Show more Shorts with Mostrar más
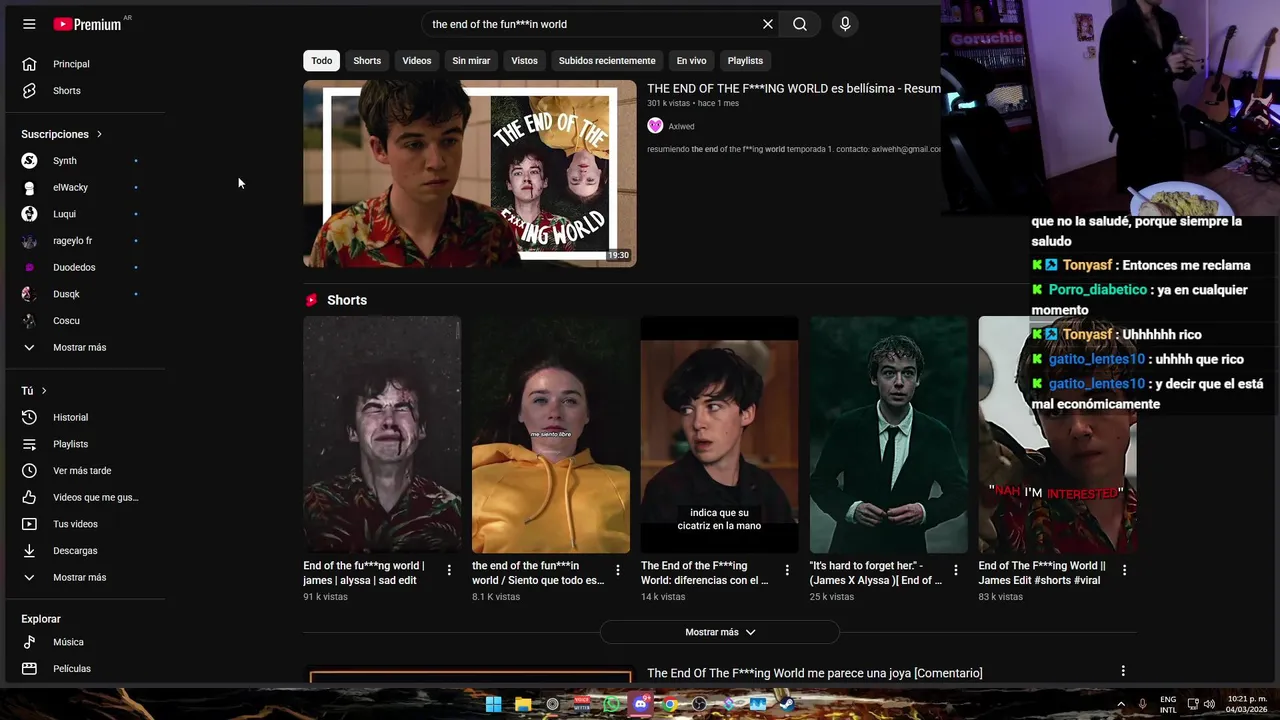The image size is (1280, 720). click(720, 632)
